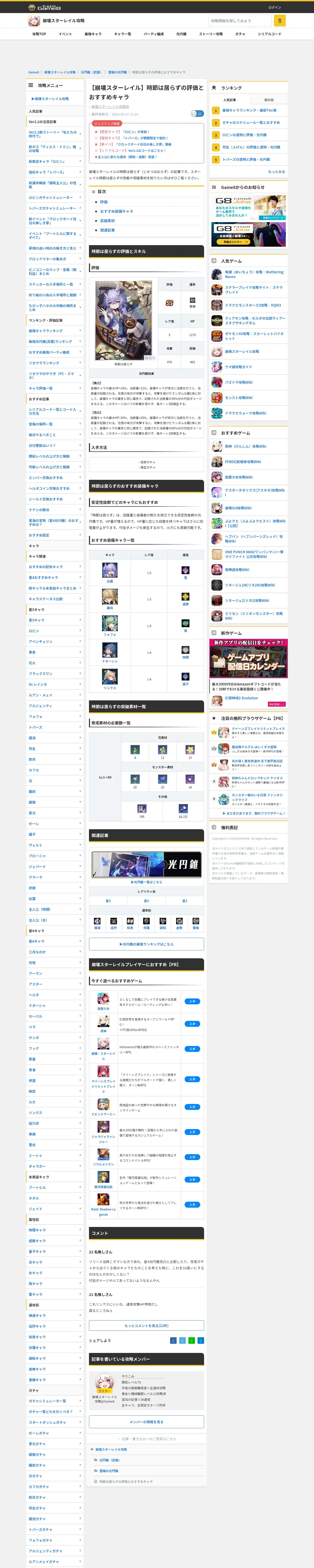The width and height of the screenshot is (314, 1568).
Task: Click the 巡狩 path icon
Action: [113, 921]
